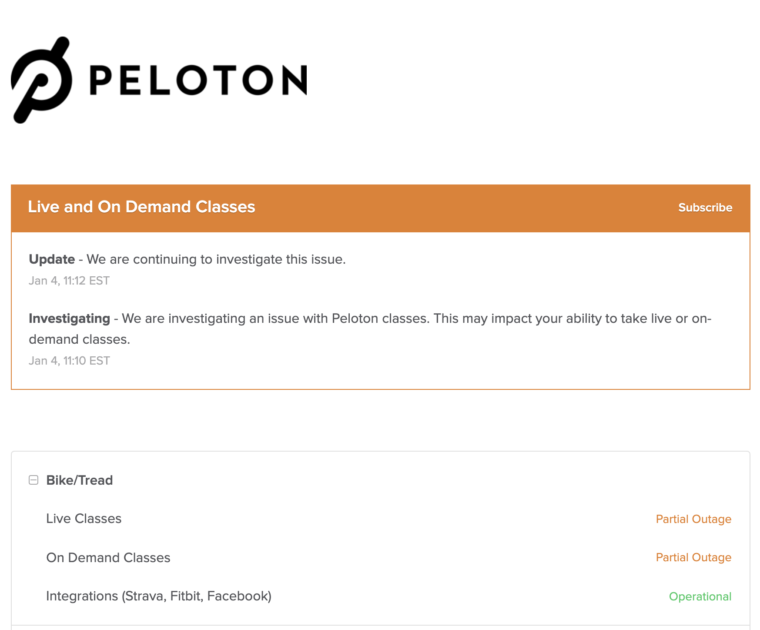Click the Jan 4, 11:12 EST timestamp
The image size is (760, 630).
tap(69, 281)
